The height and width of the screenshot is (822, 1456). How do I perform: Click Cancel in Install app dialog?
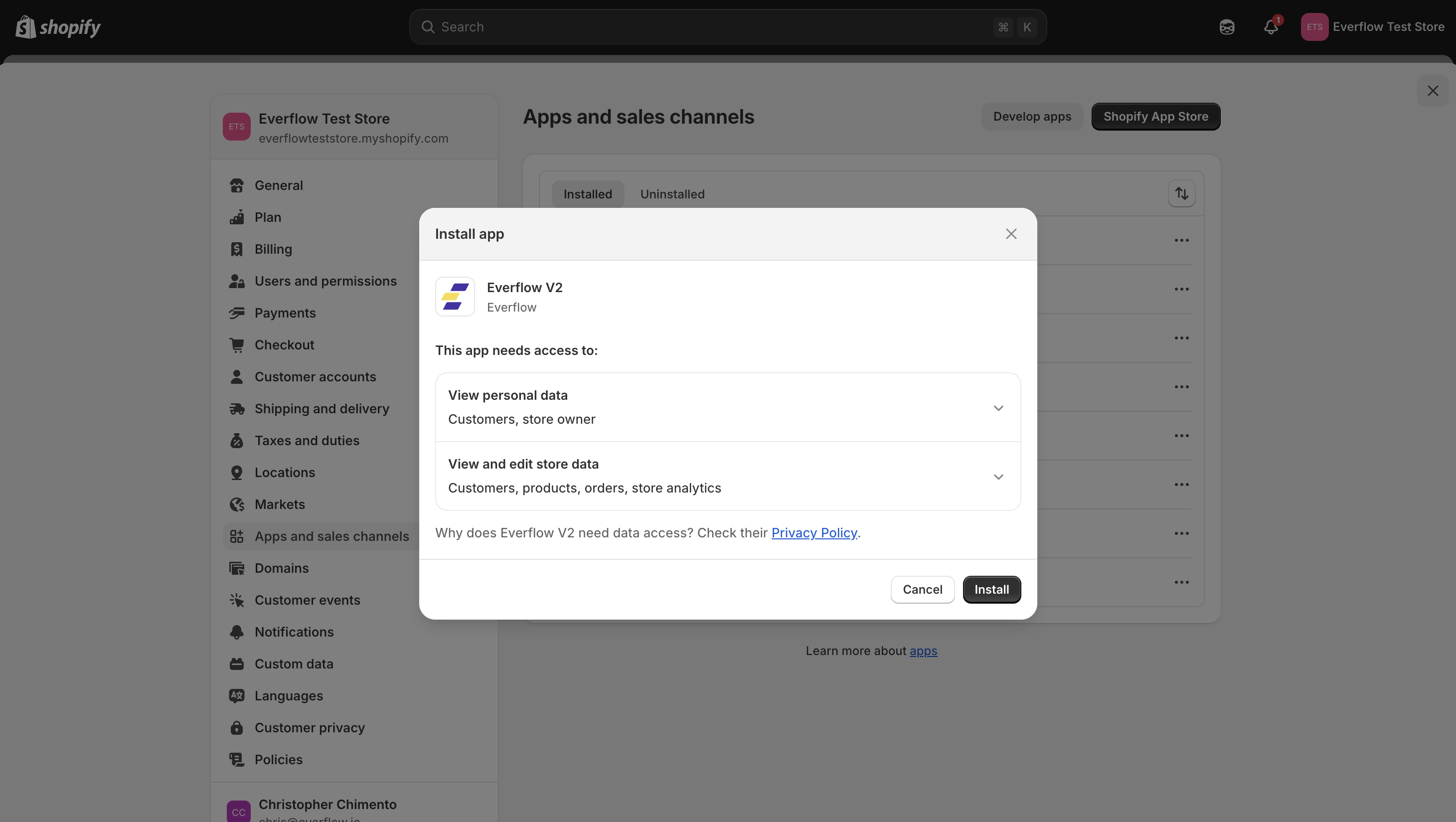[x=922, y=590]
